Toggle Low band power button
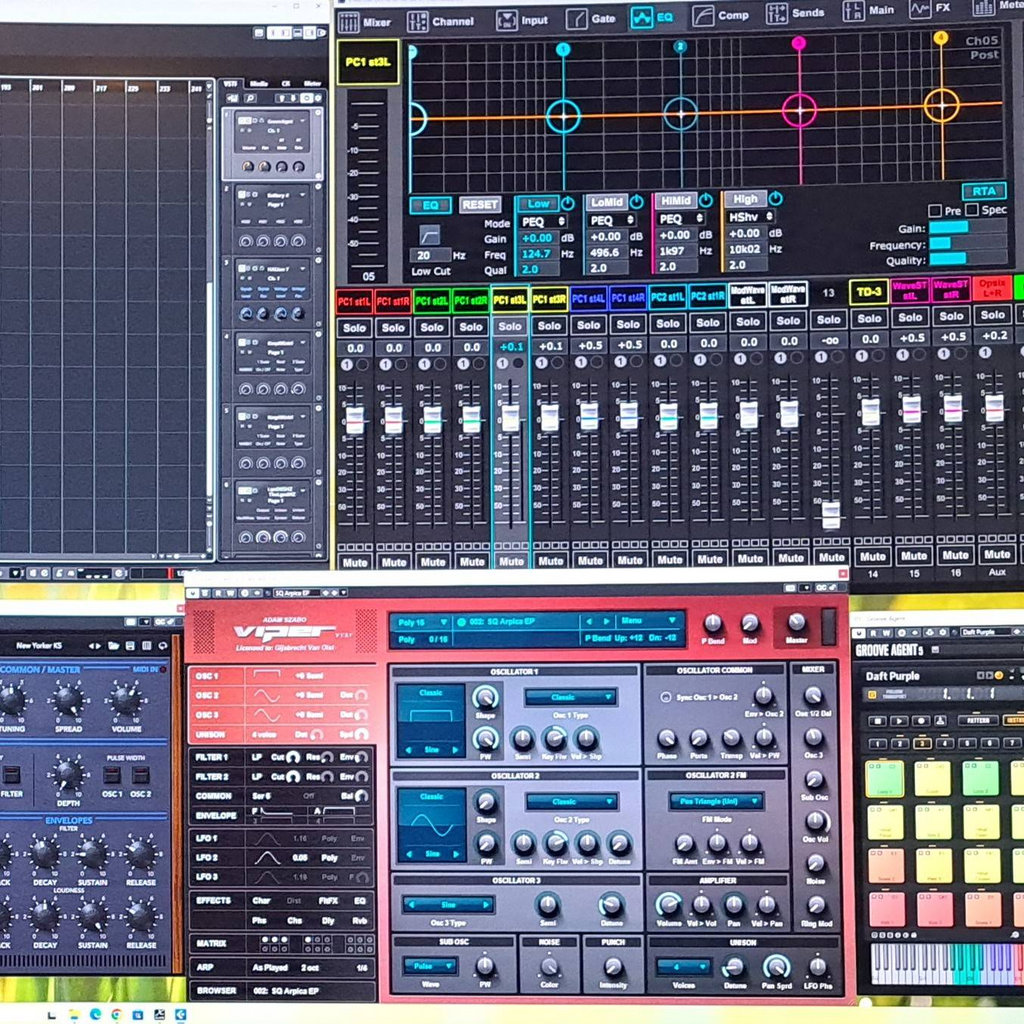 pyautogui.click(x=568, y=203)
